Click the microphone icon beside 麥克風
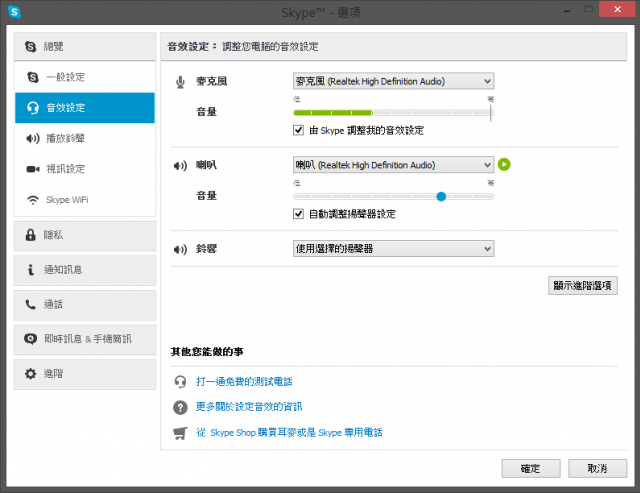This screenshot has height=493, width=640. click(x=180, y=81)
